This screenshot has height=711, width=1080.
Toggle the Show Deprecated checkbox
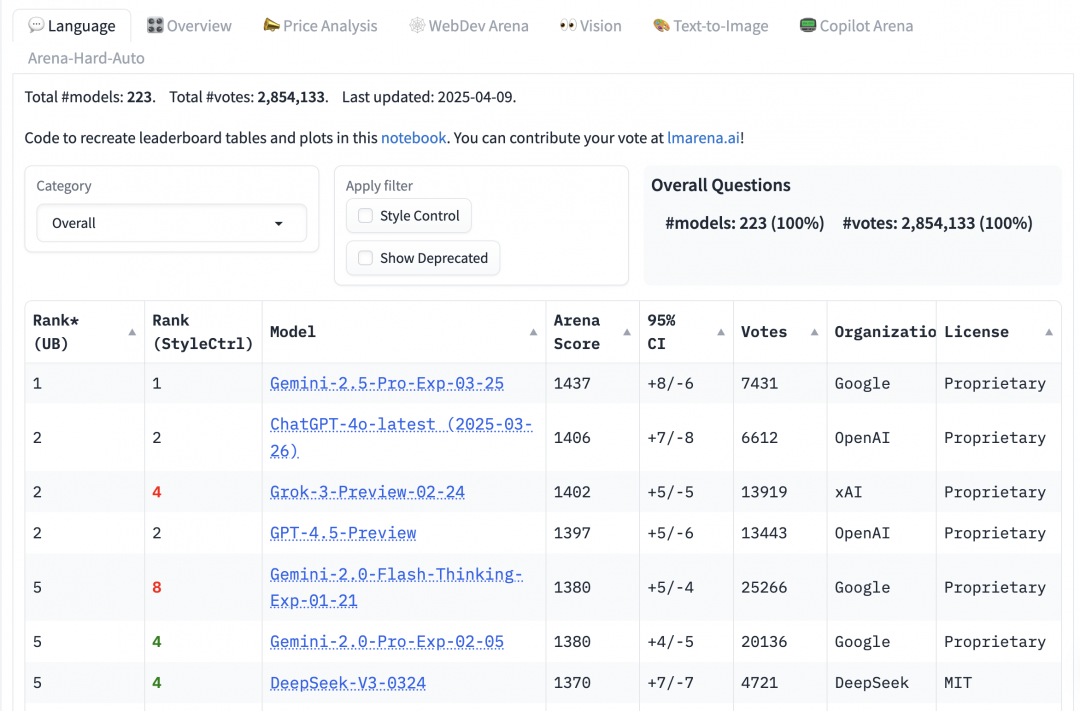(x=366, y=258)
